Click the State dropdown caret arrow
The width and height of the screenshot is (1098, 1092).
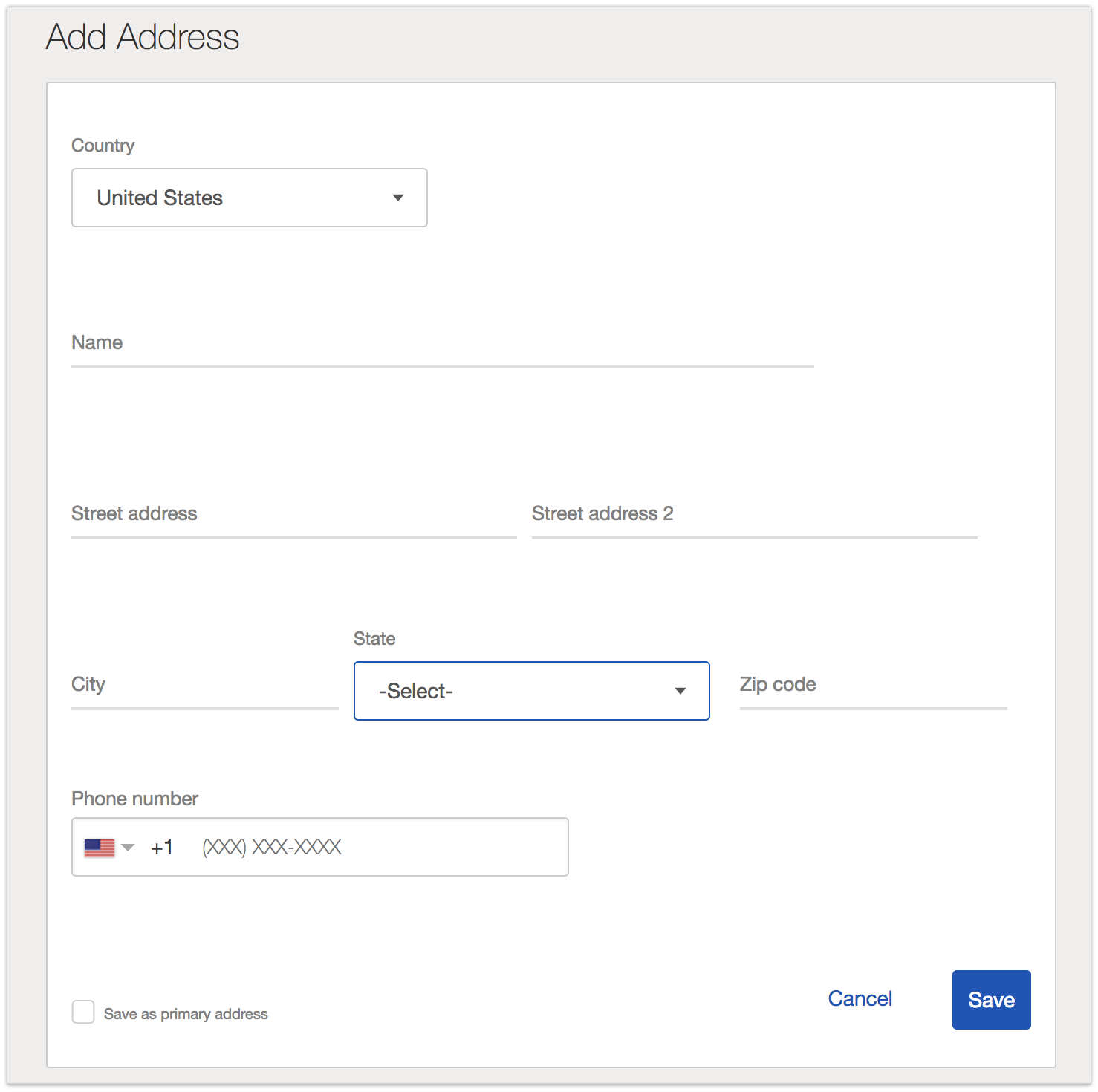[680, 691]
